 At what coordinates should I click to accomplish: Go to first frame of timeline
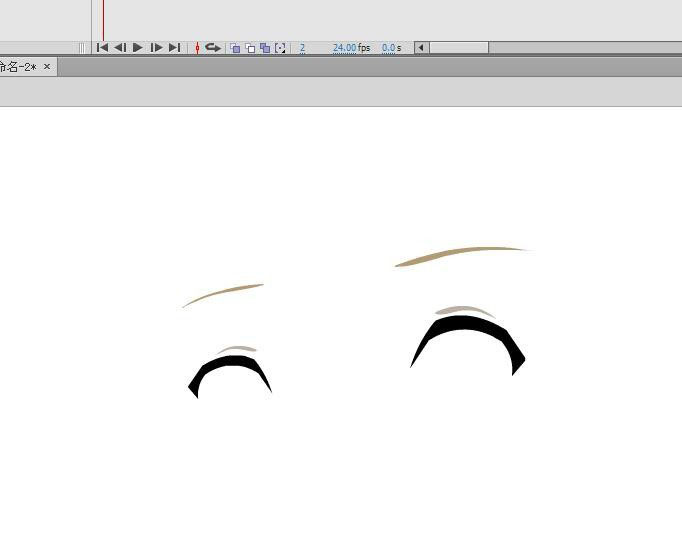[102, 47]
